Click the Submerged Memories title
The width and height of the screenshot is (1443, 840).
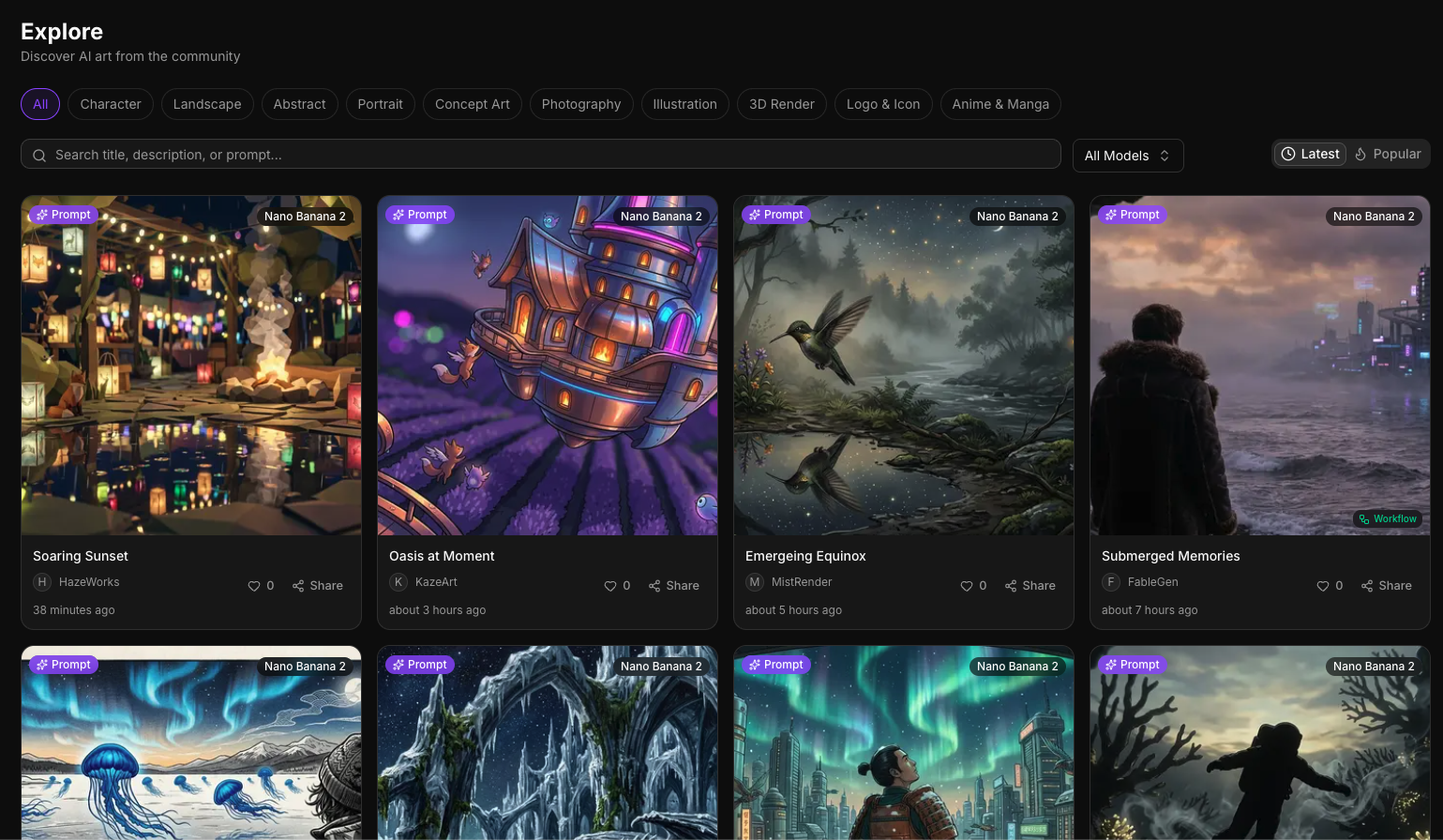[x=1170, y=556]
